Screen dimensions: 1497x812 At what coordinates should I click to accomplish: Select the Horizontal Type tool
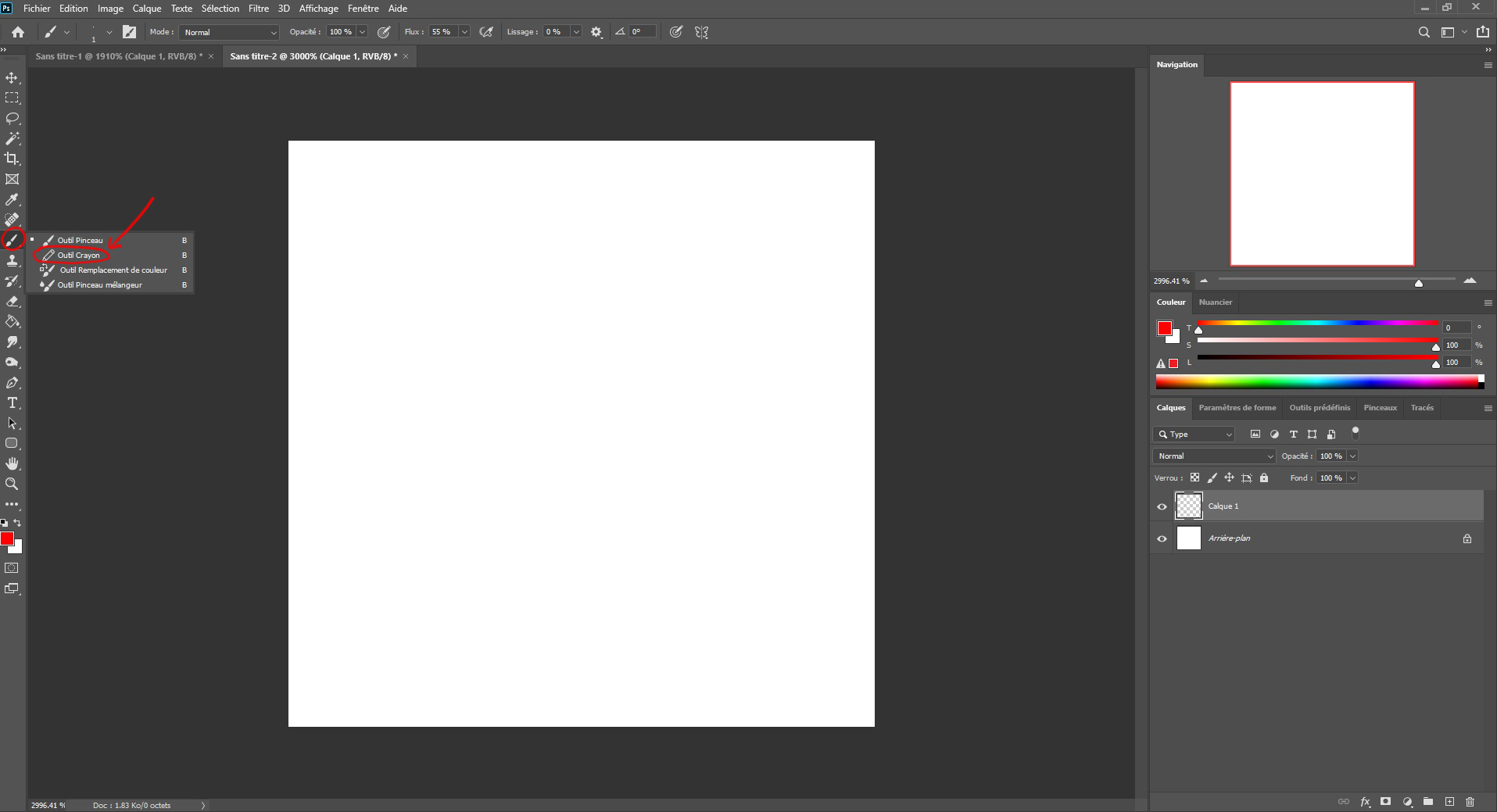coord(12,402)
